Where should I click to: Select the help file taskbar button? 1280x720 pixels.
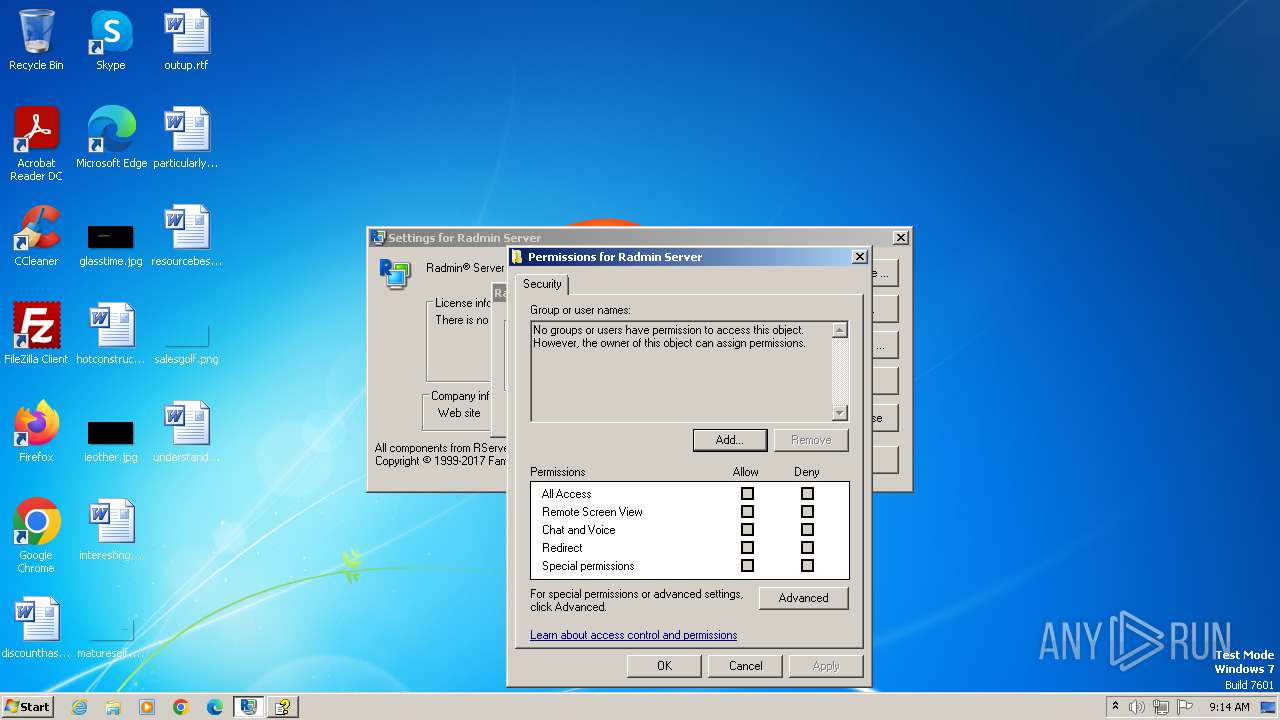283,707
